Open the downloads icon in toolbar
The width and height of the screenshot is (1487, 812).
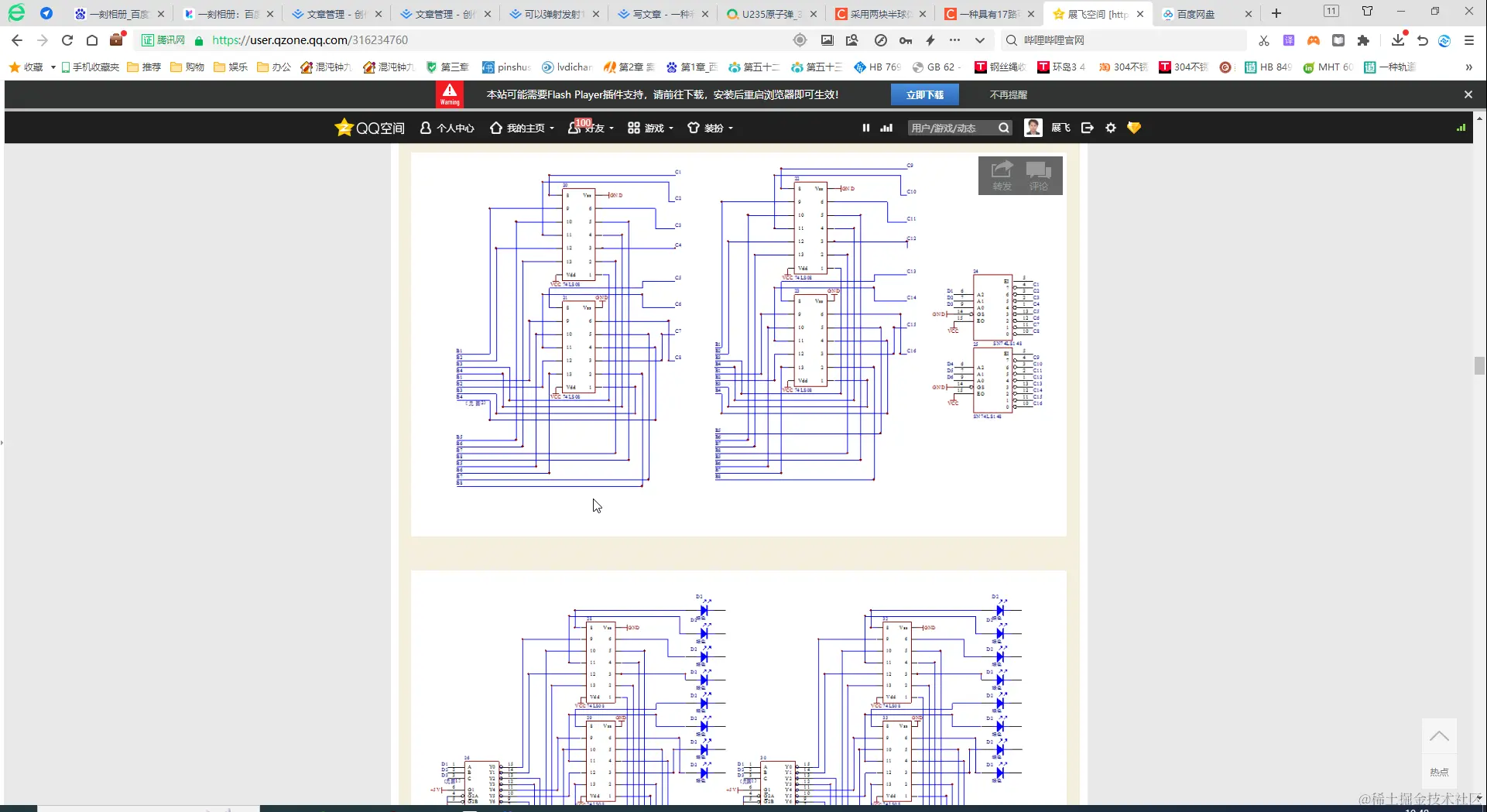[1398, 40]
